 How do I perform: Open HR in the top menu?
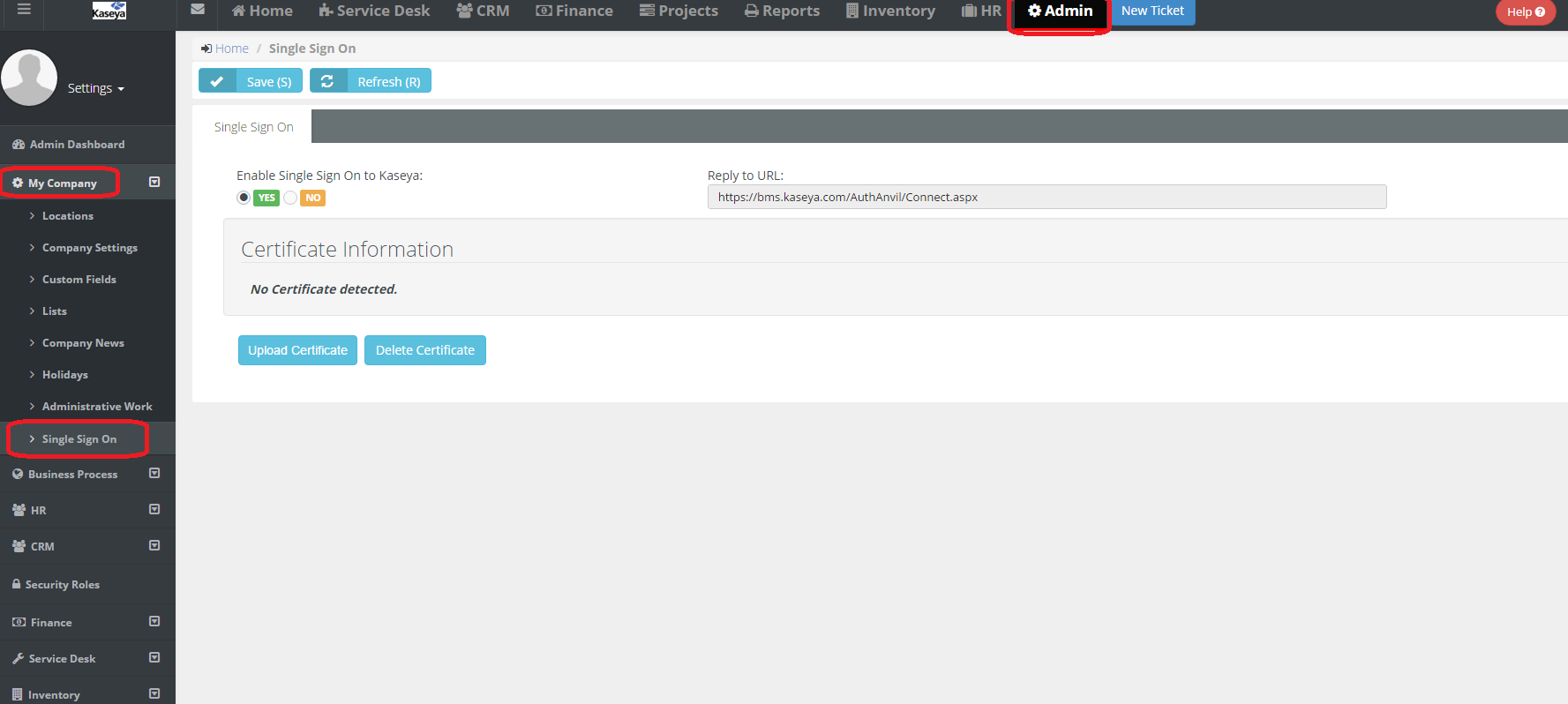point(981,11)
